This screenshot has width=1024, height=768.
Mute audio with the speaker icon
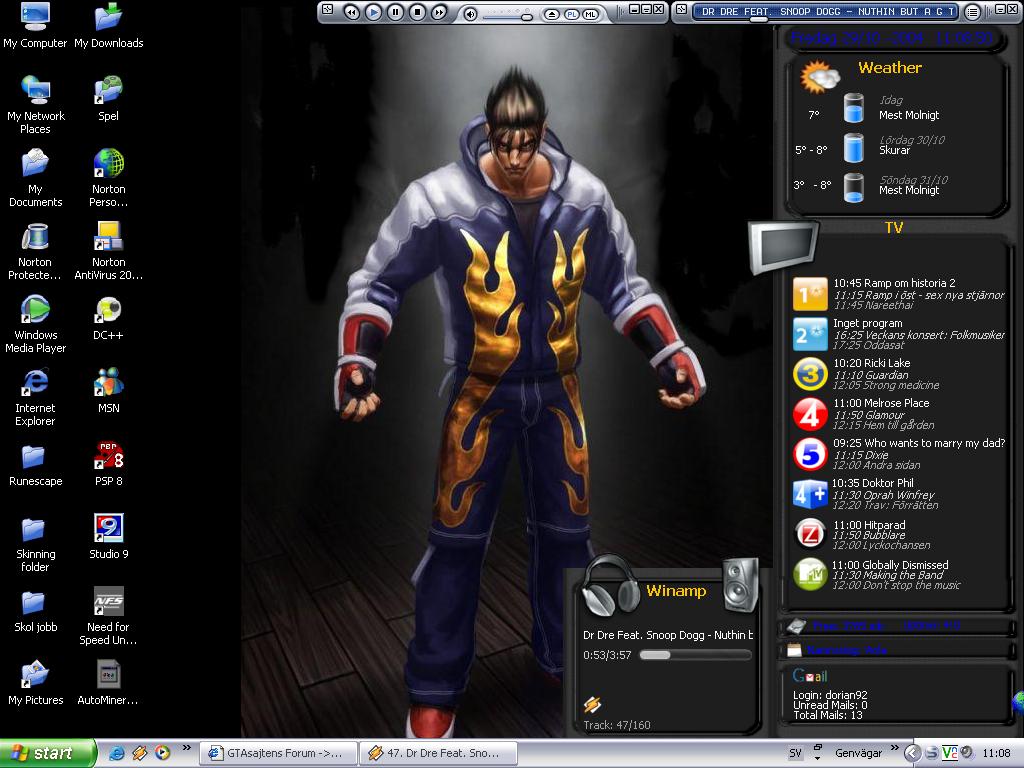click(470, 14)
